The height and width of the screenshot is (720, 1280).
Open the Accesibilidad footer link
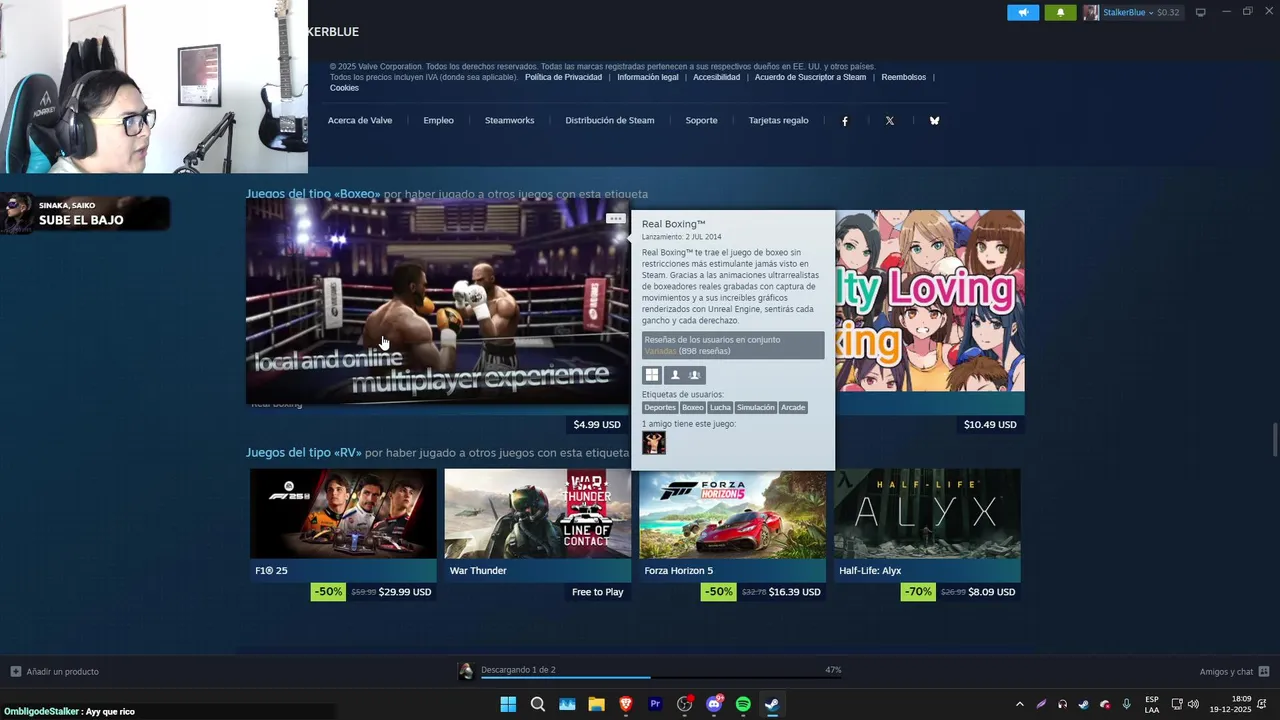(x=717, y=77)
